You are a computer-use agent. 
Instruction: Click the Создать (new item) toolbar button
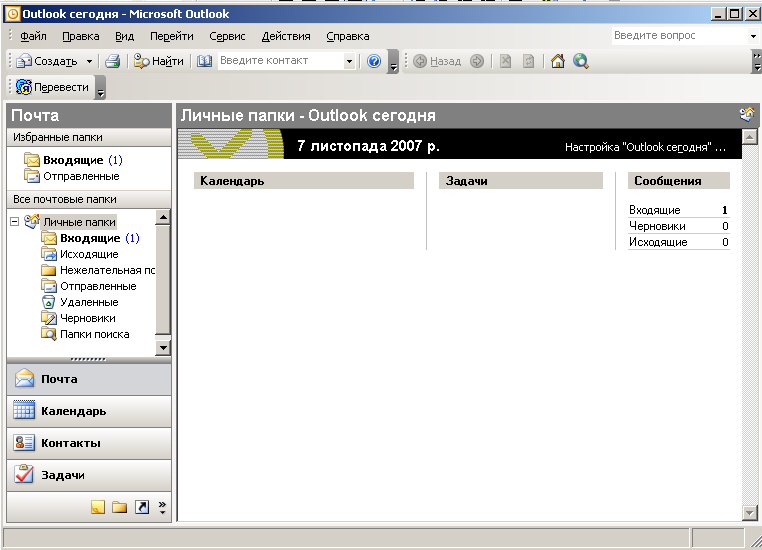point(47,61)
